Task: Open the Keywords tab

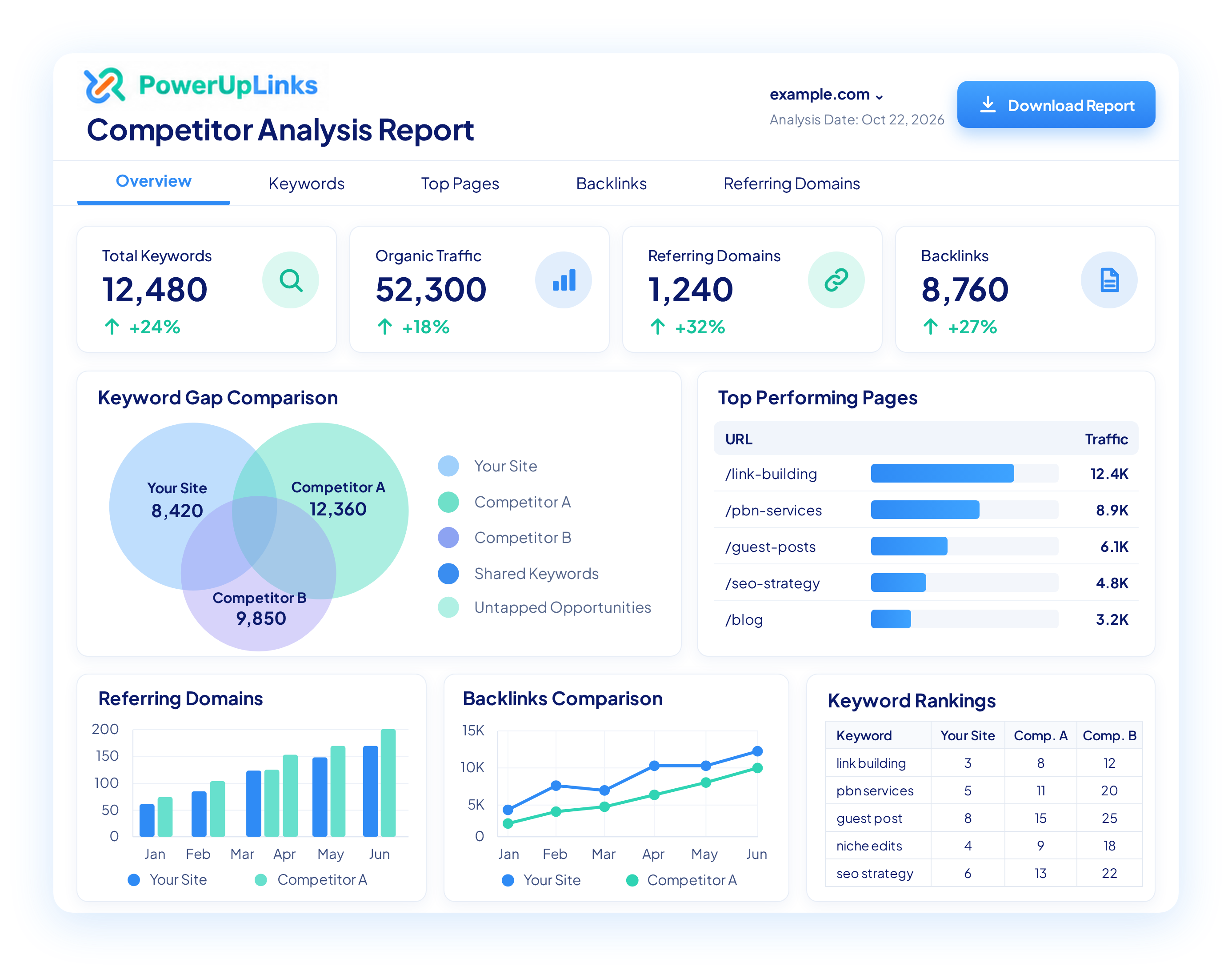Action: 306,184
